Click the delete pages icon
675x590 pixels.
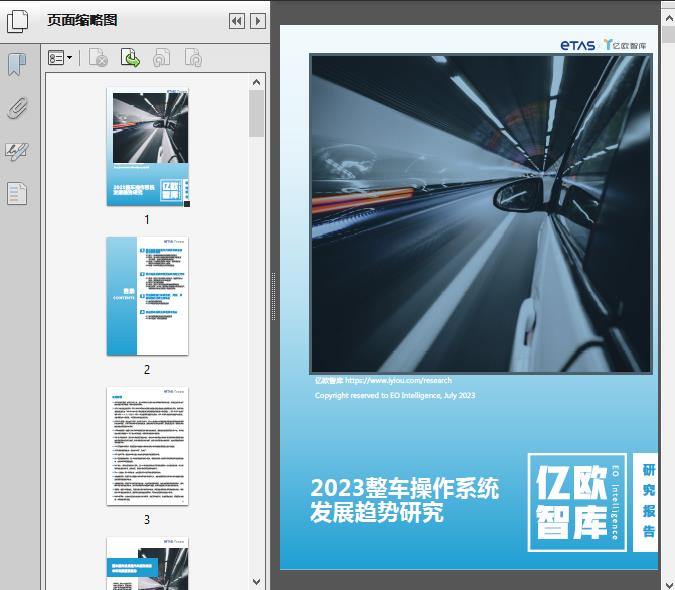98,58
